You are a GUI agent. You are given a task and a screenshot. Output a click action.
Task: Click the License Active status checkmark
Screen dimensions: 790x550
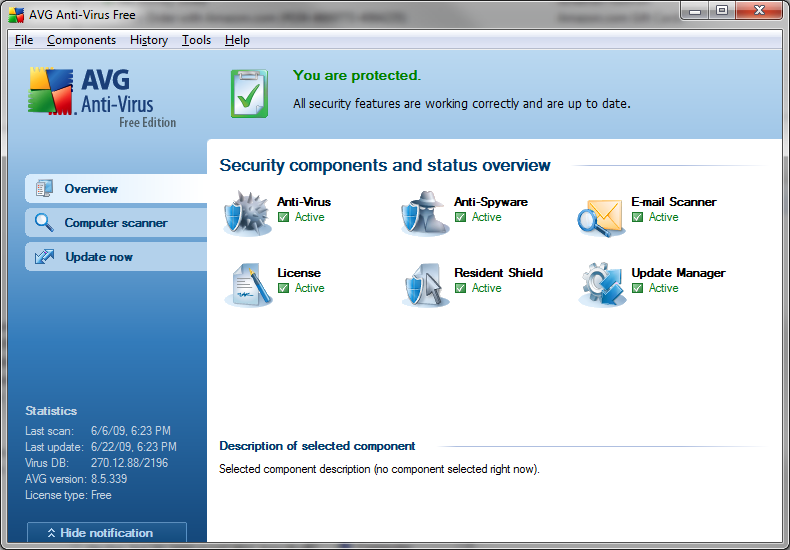point(284,288)
